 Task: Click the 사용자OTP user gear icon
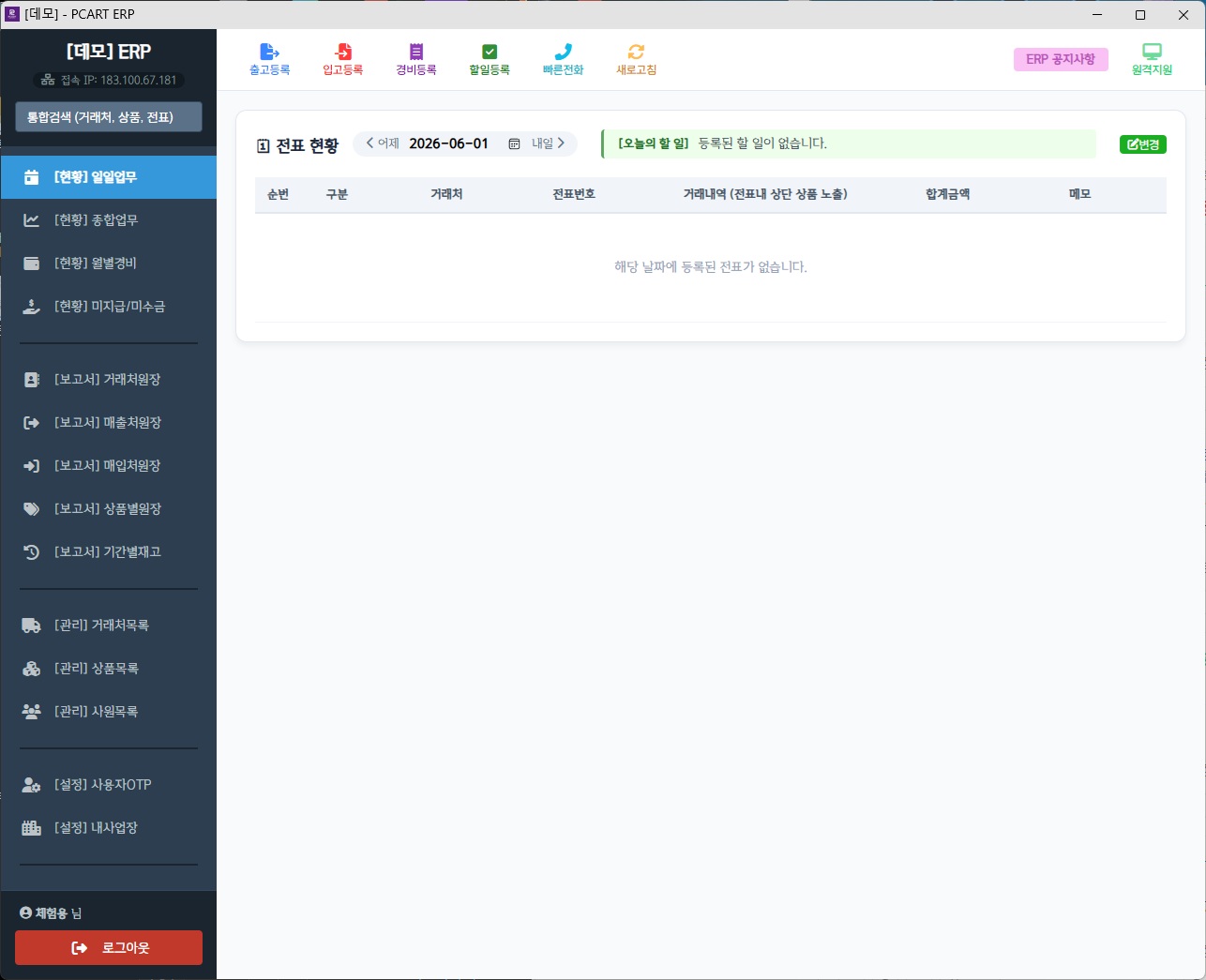[x=31, y=785]
